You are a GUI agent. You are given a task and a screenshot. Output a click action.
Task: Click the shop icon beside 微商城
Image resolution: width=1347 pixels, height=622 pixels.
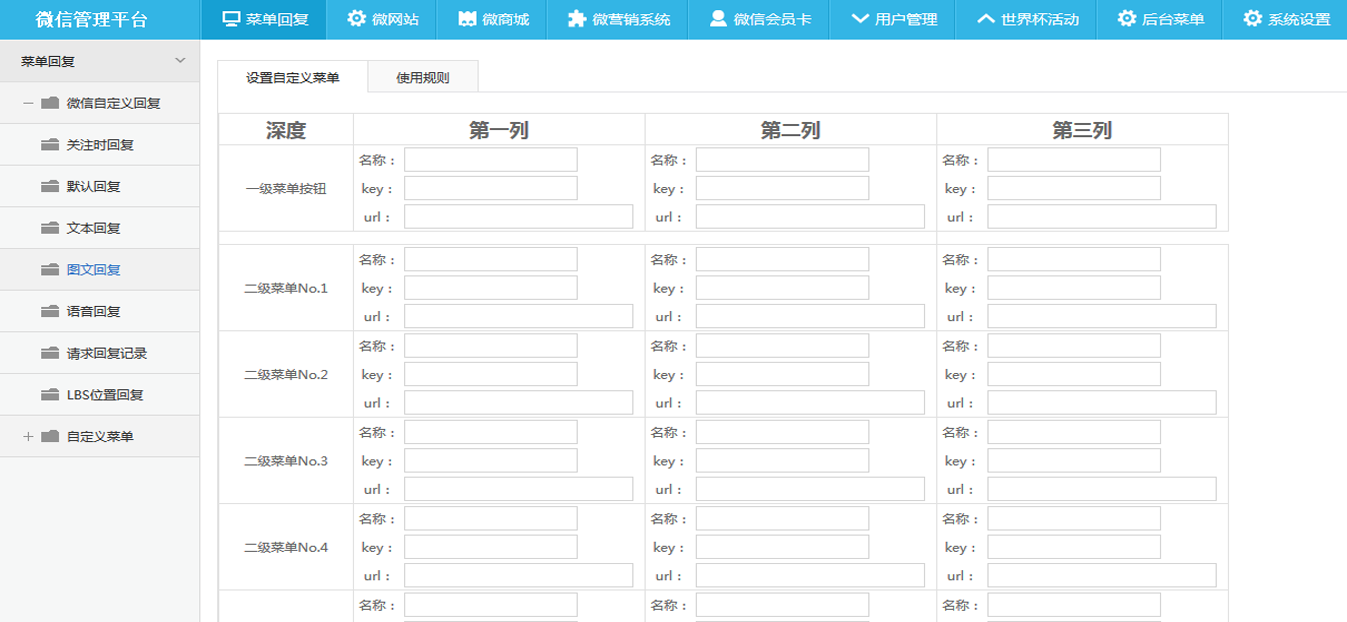pos(467,19)
